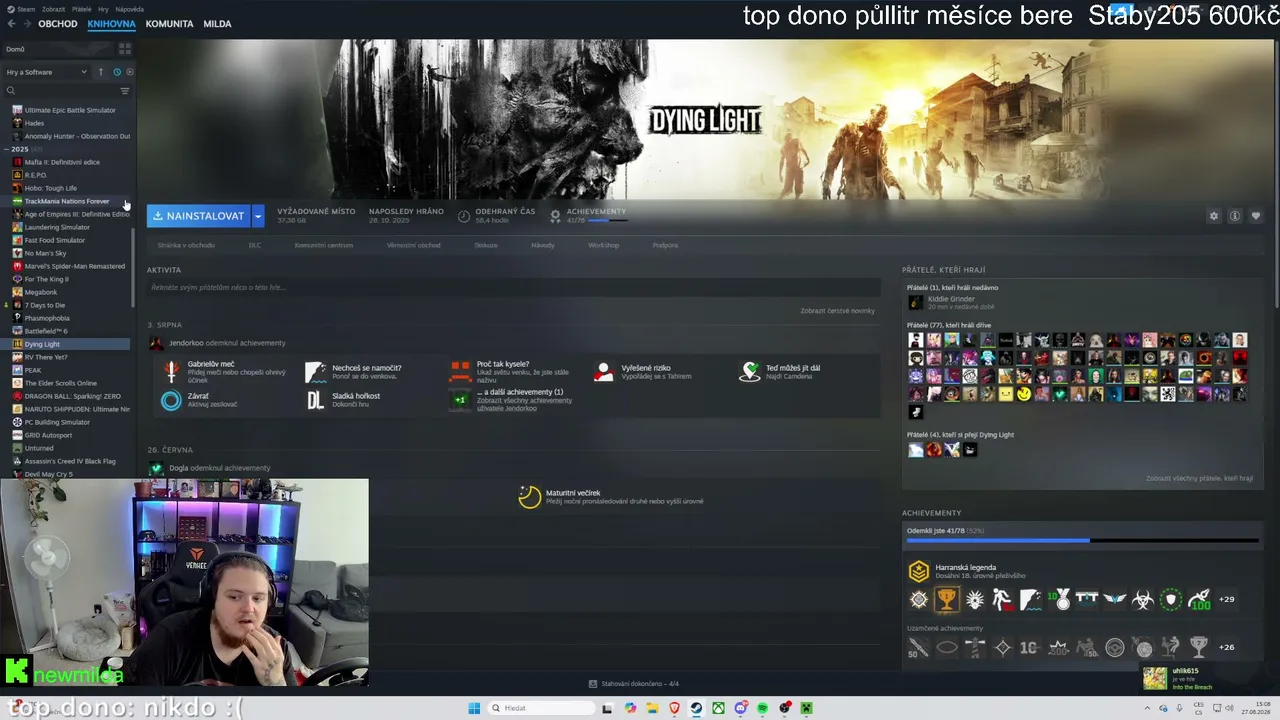This screenshot has width=1280, height=720.
Task: Click the Závrať achievement icon
Action: (x=172, y=400)
